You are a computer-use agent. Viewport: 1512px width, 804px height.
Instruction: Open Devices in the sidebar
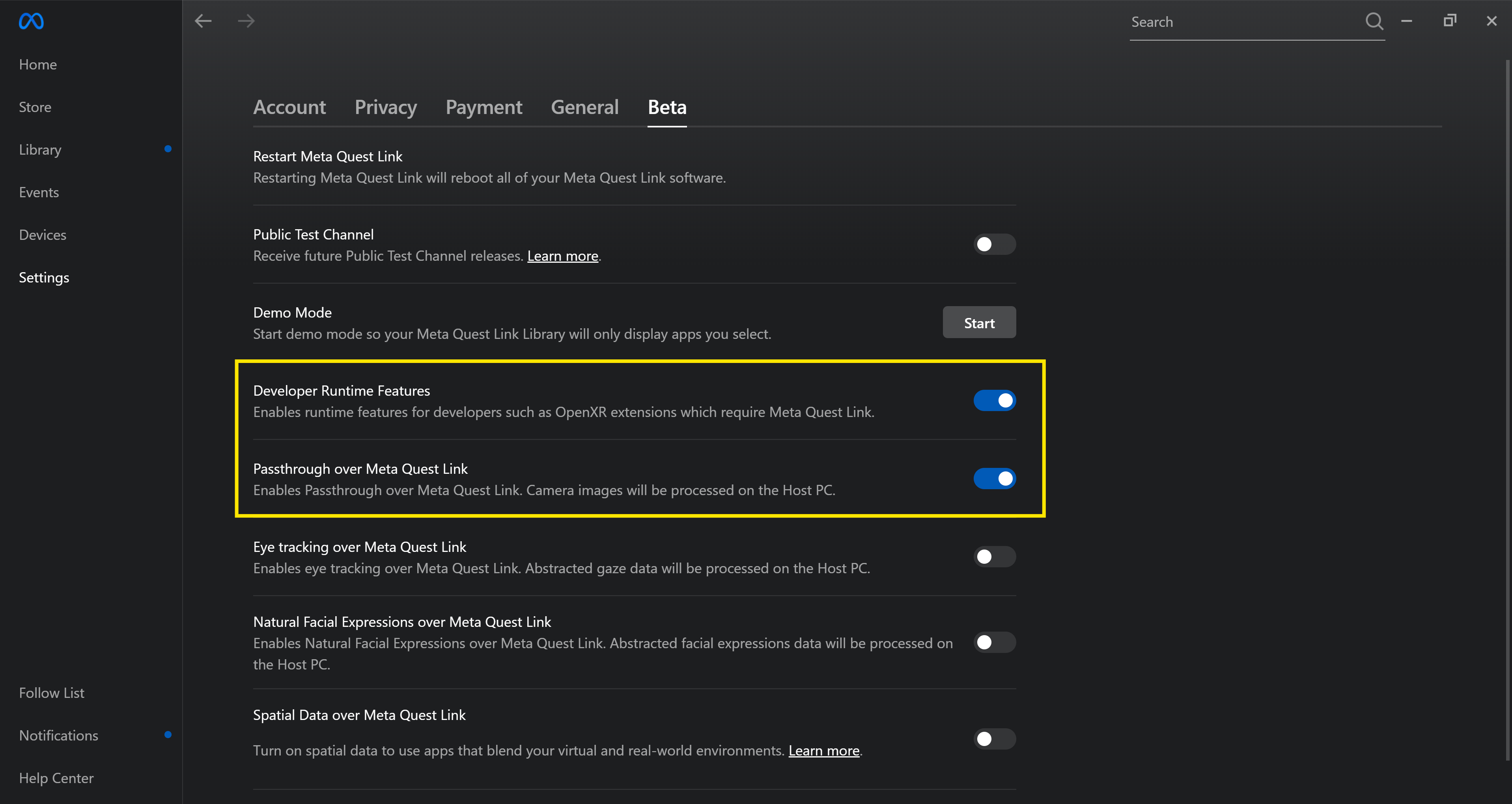(42, 235)
